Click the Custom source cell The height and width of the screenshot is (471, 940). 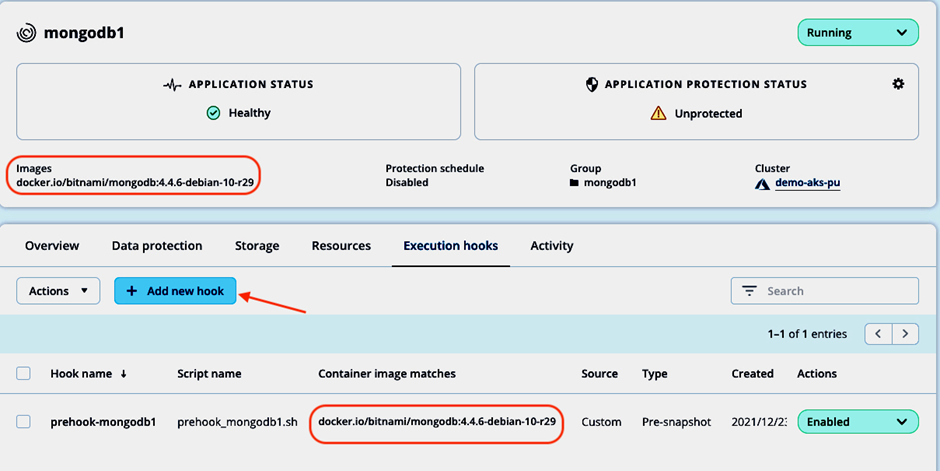point(601,422)
